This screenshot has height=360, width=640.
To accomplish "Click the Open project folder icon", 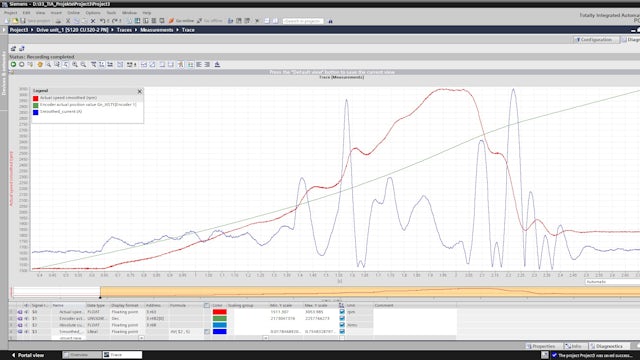I will pos(15,21).
